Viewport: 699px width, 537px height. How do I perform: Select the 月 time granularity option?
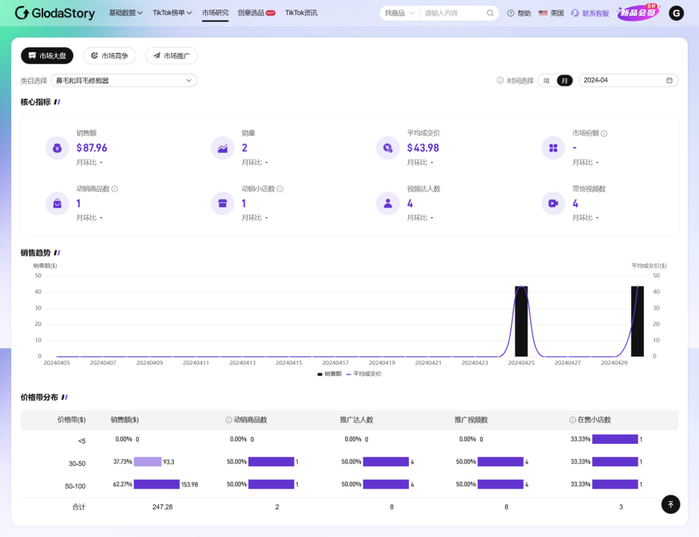[565, 80]
